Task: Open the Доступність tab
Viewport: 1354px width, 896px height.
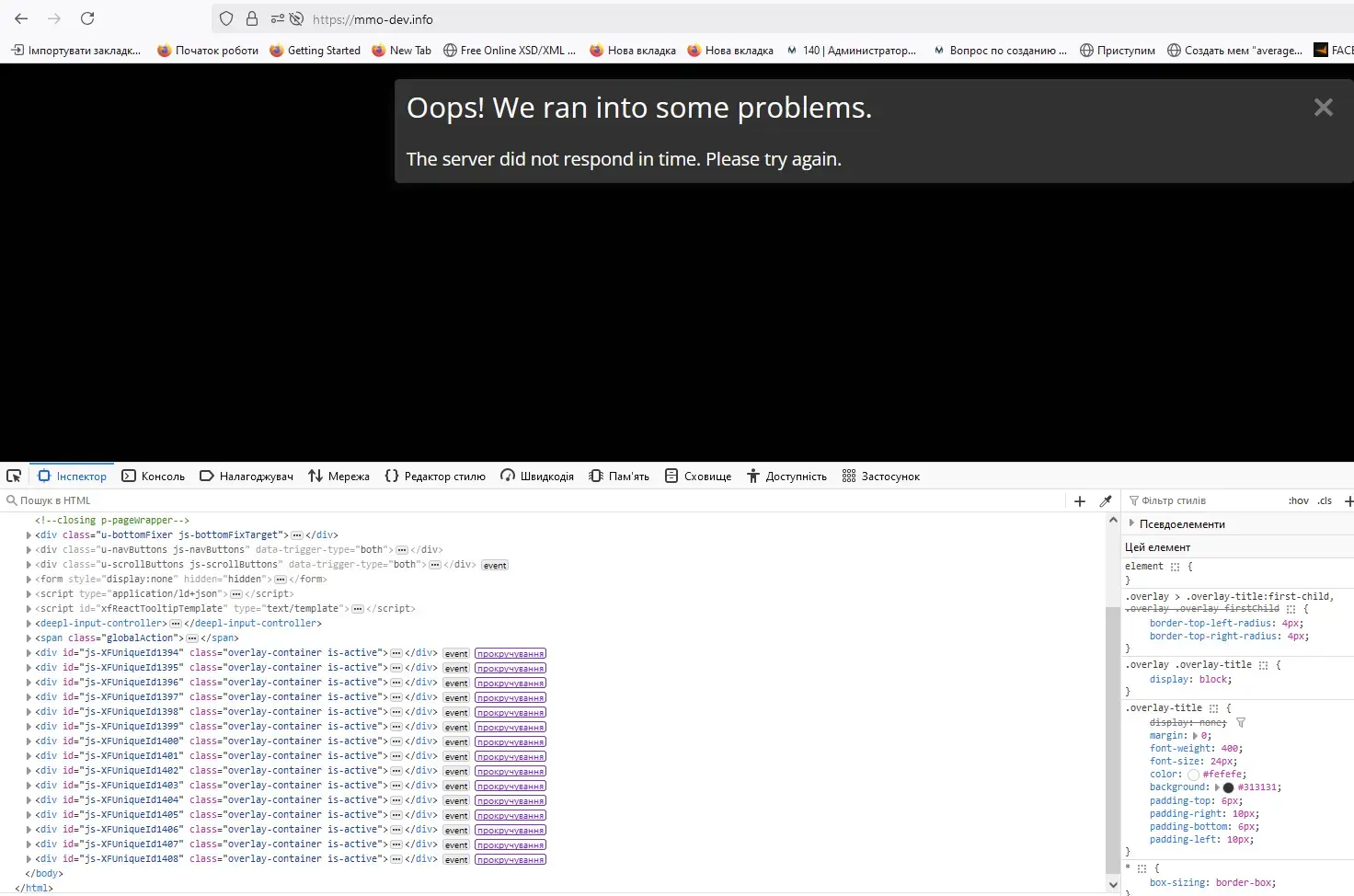Action: [x=786, y=476]
